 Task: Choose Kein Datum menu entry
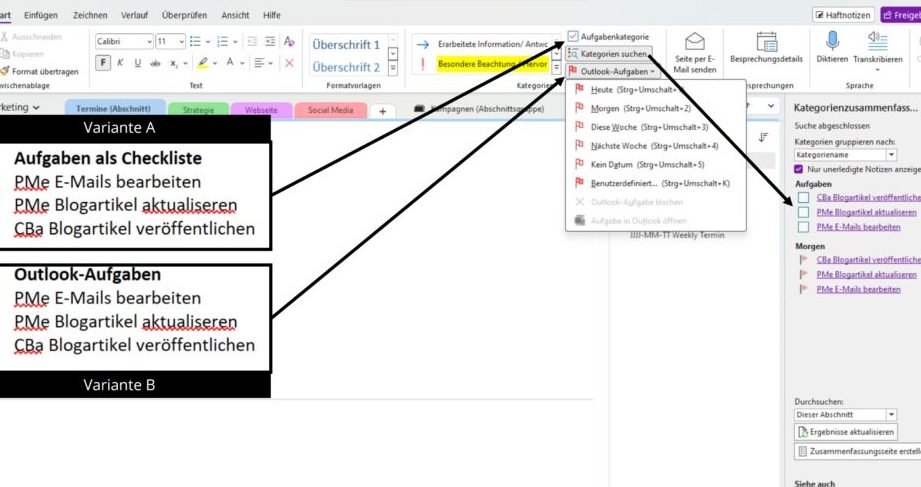click(656, 164)
